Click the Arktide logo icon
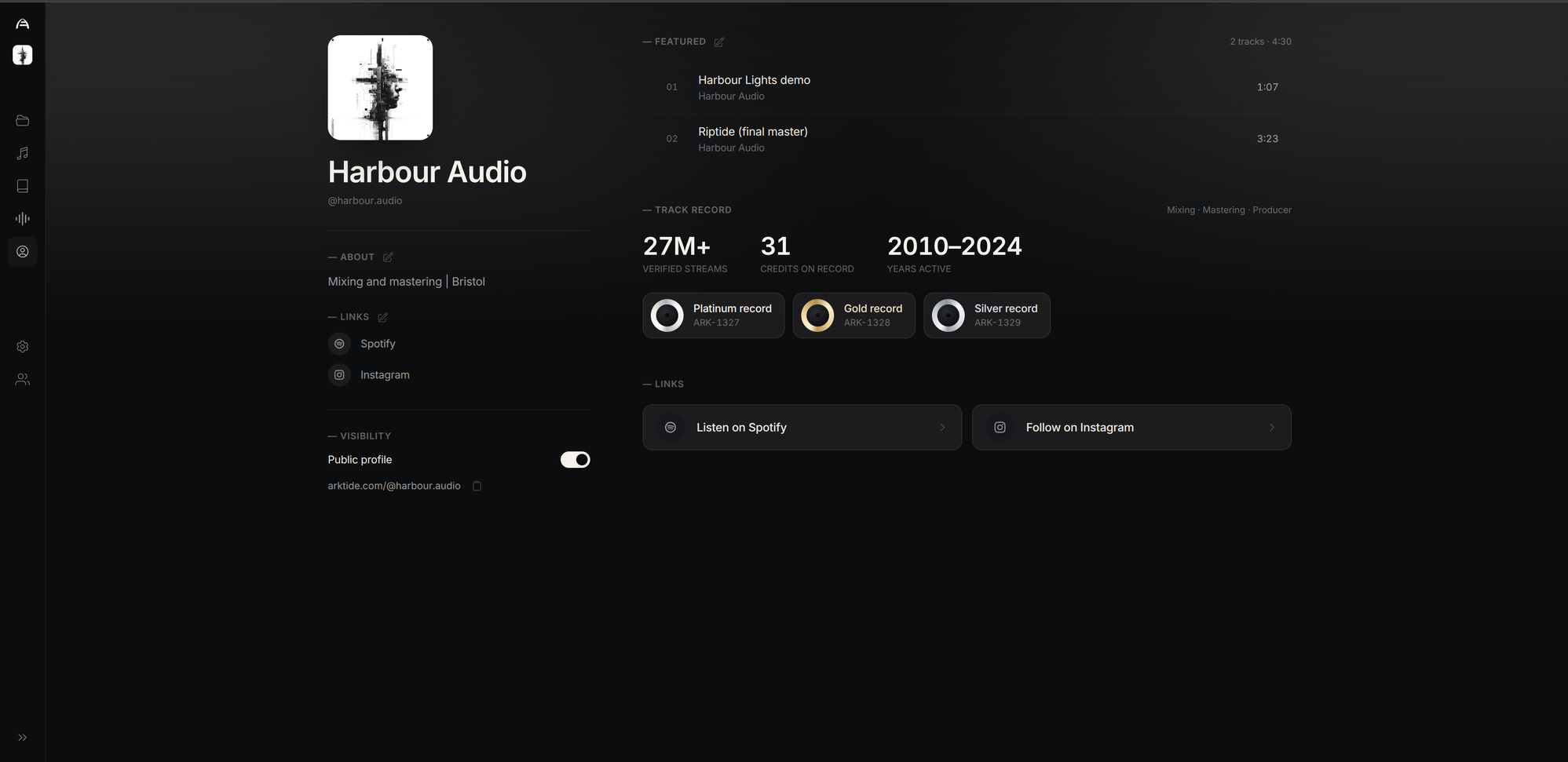The width and height of the screenshot is (1568, 762). pos(23,24)
